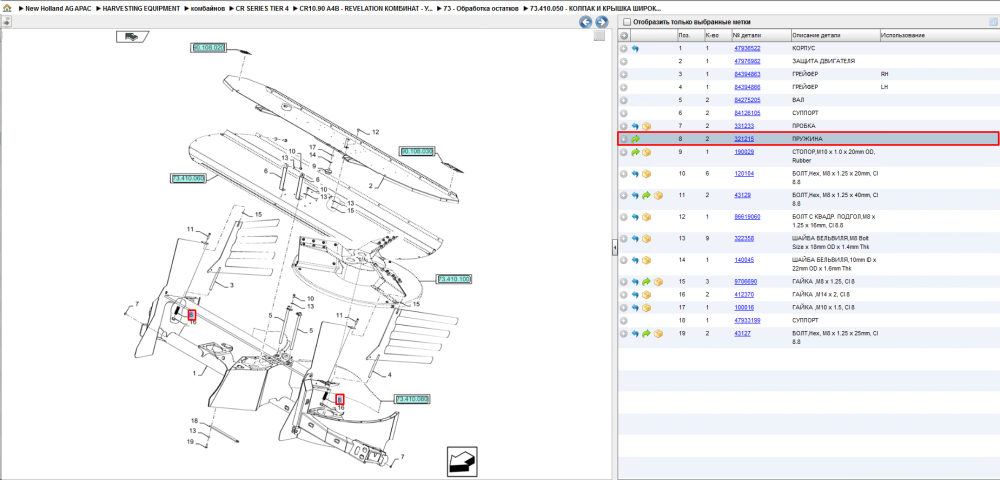This screenshot has height=480, width=1000.
Task: Collapse parts list using the splitter arrow
Action: point(614,247)
